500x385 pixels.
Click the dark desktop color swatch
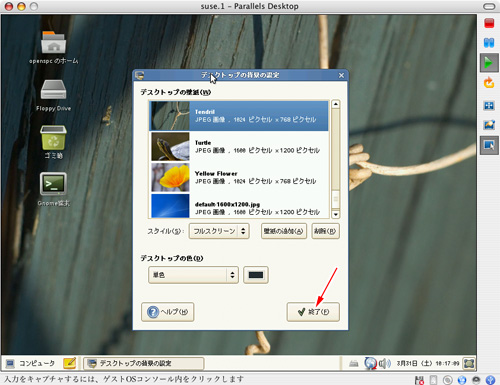point(256,275)
